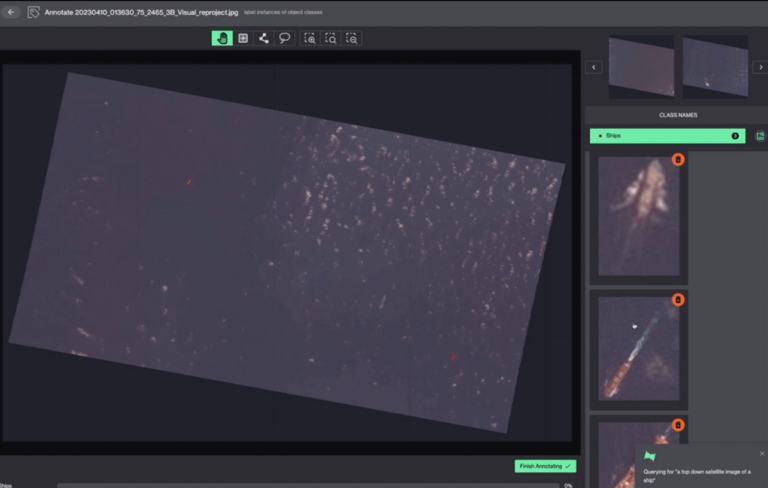The height and width of the screenshot is (488, 768).
Task: Click the zoom in icon
Action: pos(310,38)
